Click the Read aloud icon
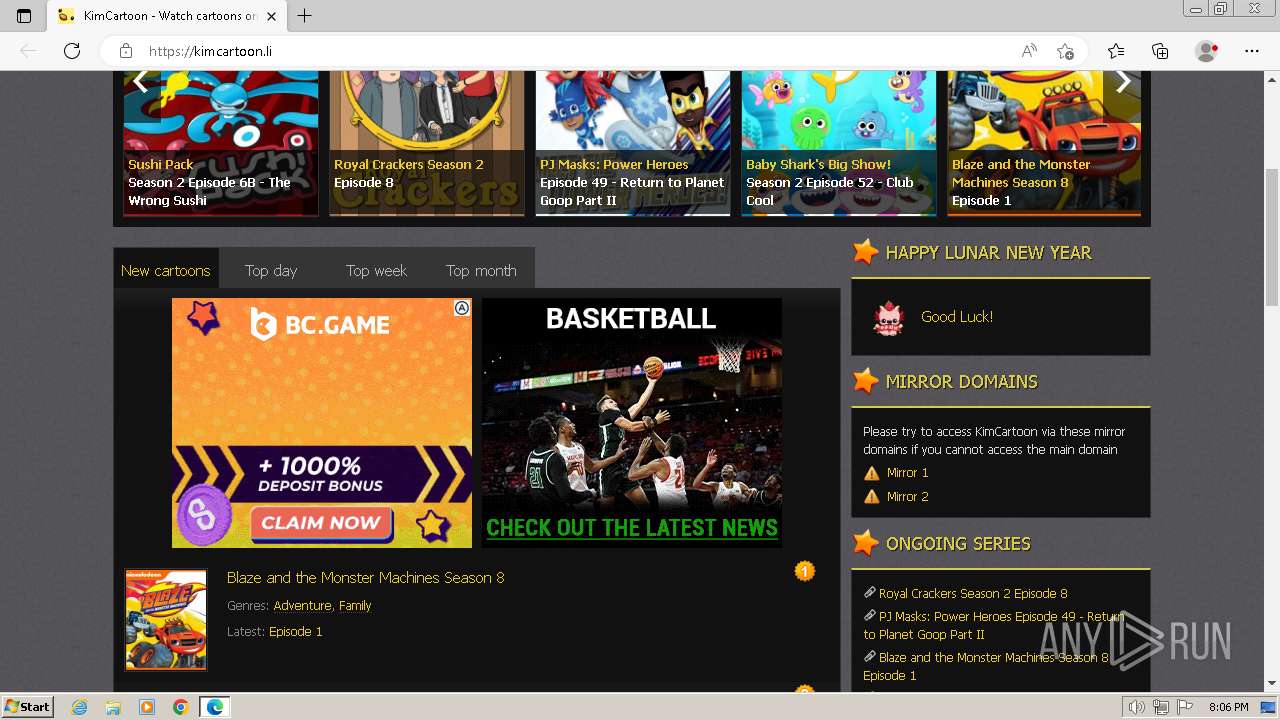 (1029, 51)
